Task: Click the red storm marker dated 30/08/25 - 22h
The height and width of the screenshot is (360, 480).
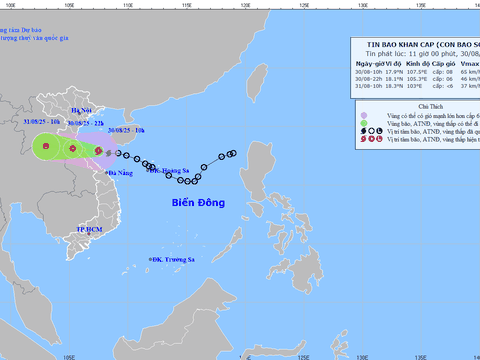Action: point(73,149)
